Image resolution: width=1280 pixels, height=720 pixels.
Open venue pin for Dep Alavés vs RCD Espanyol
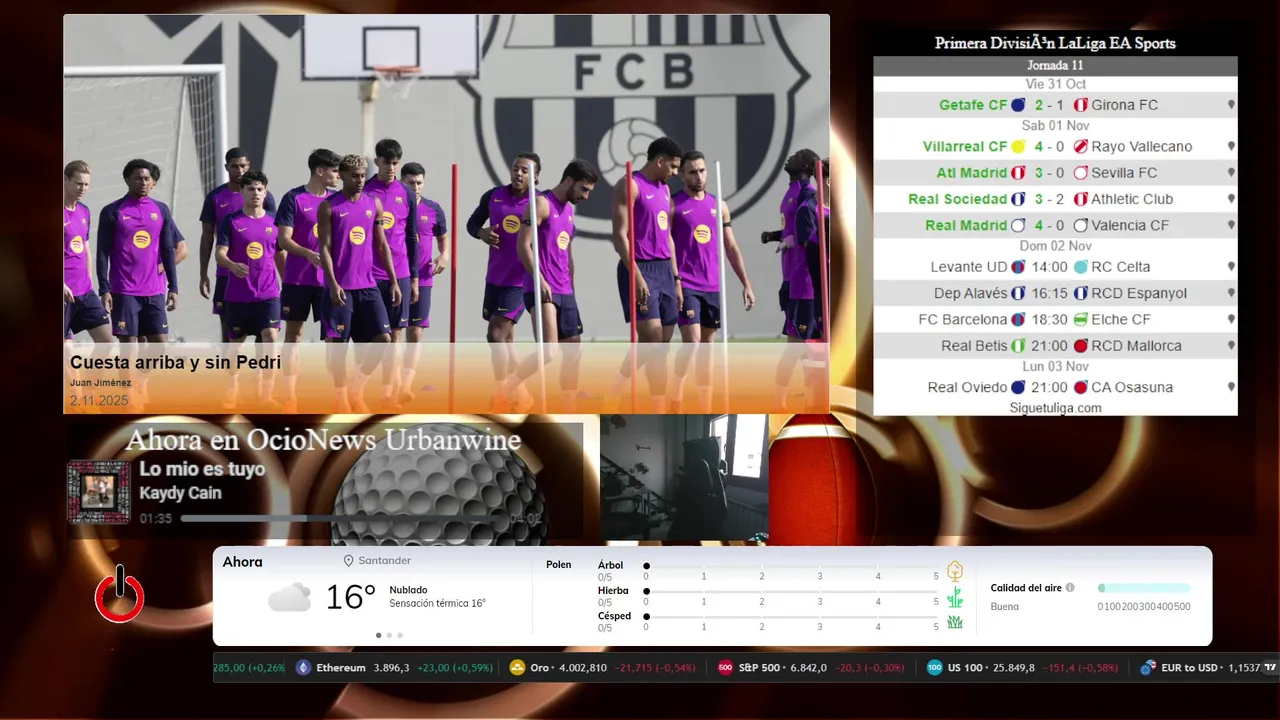[x=1231, y=294]
